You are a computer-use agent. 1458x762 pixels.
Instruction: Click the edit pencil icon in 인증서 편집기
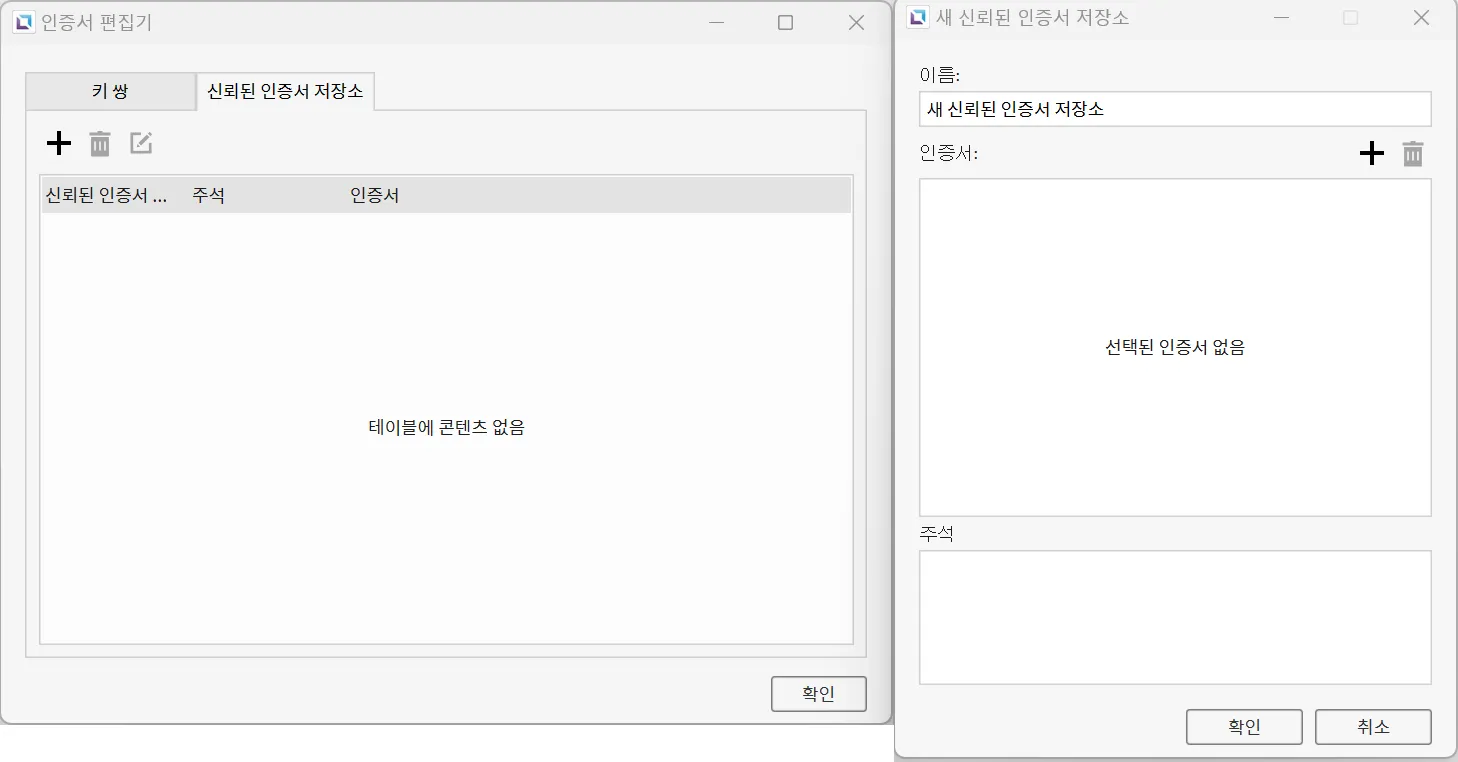pos(141,144)
